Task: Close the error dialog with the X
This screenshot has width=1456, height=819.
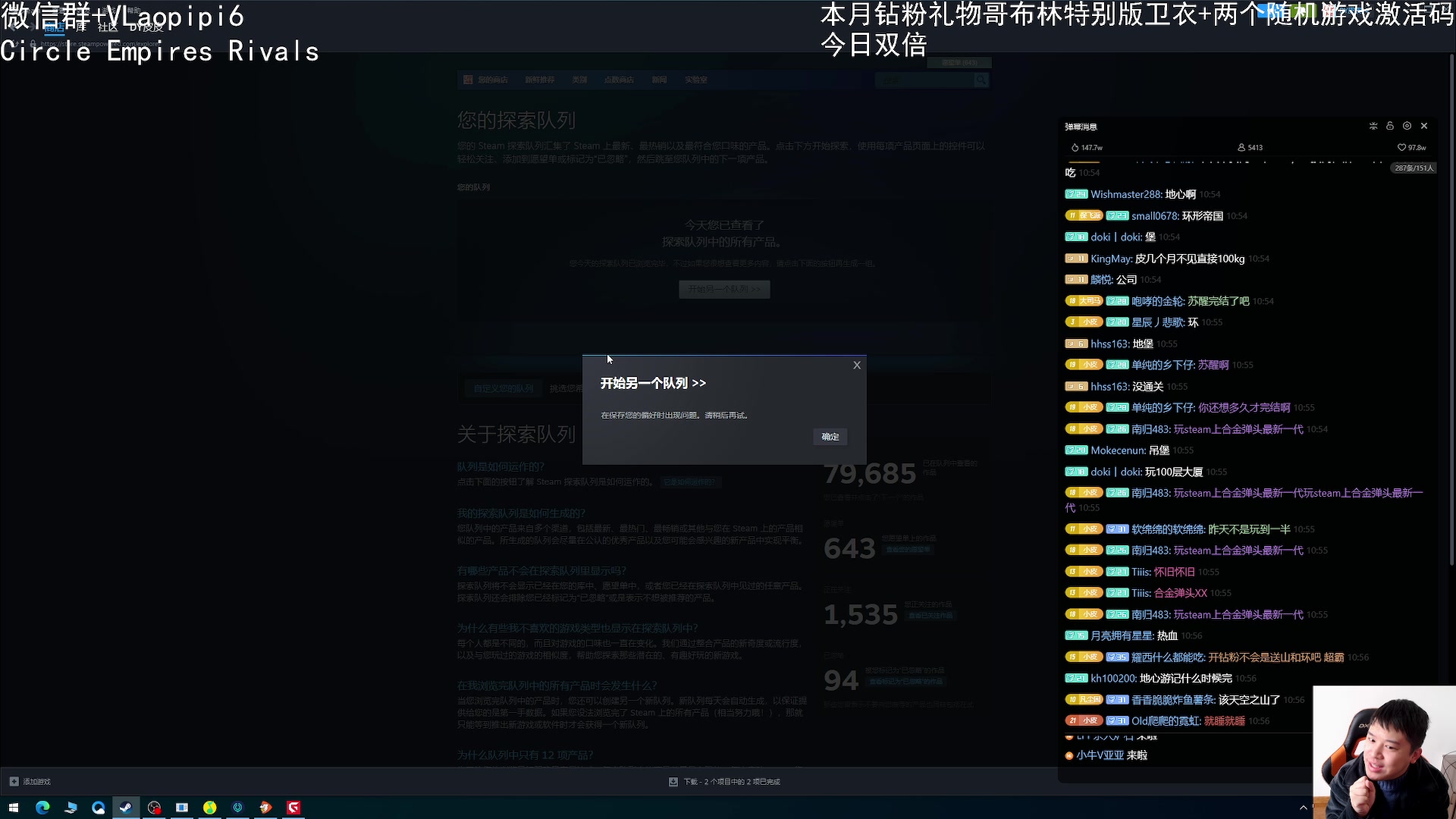Action: click(x=857, y=366)
